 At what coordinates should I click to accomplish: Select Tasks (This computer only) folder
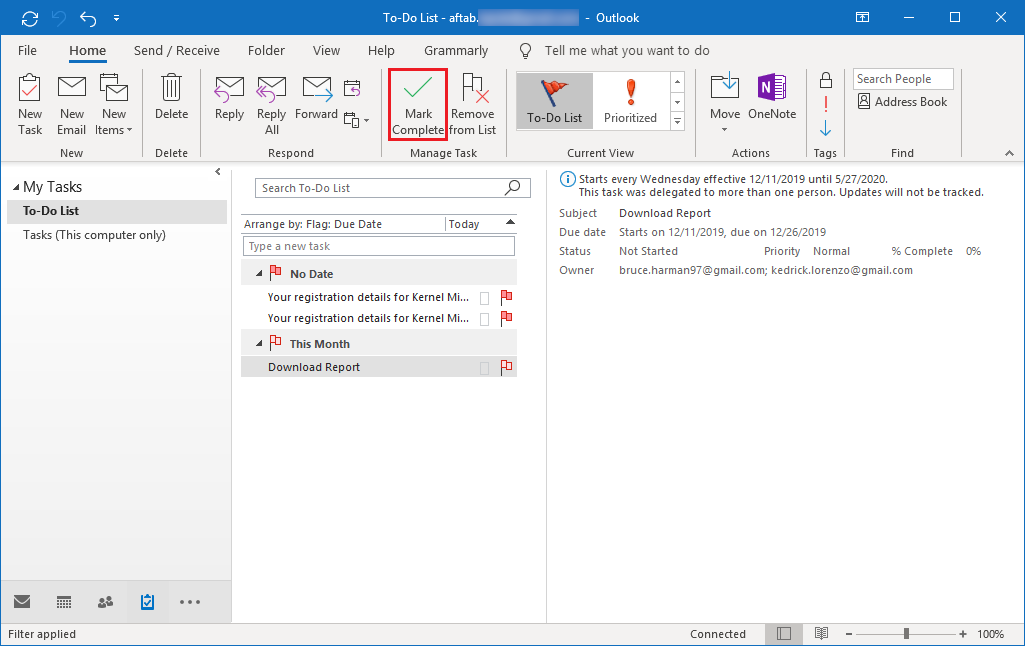coord(117,235)
